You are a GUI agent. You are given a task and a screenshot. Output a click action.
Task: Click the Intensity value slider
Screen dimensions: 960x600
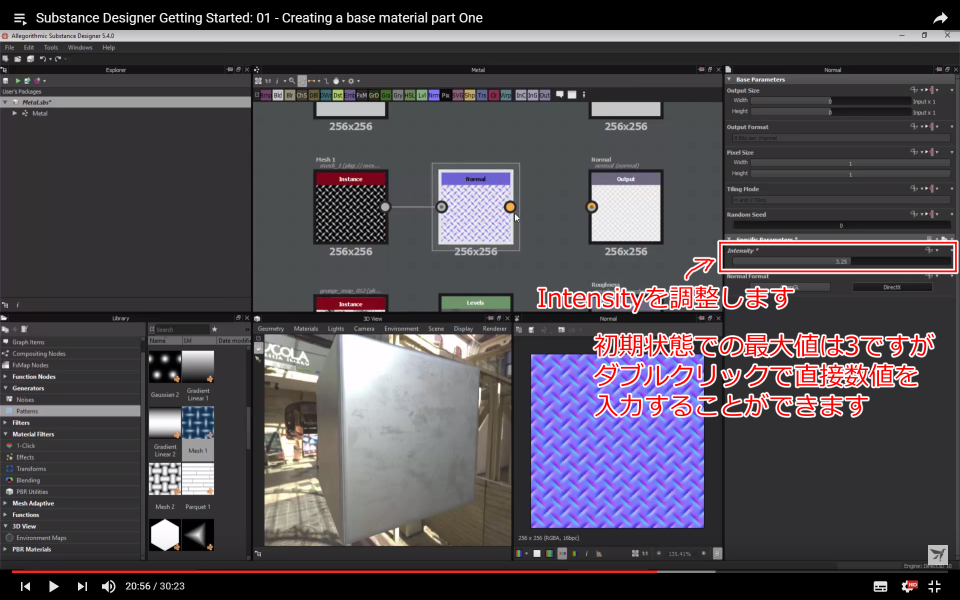[x=841, y=261]
